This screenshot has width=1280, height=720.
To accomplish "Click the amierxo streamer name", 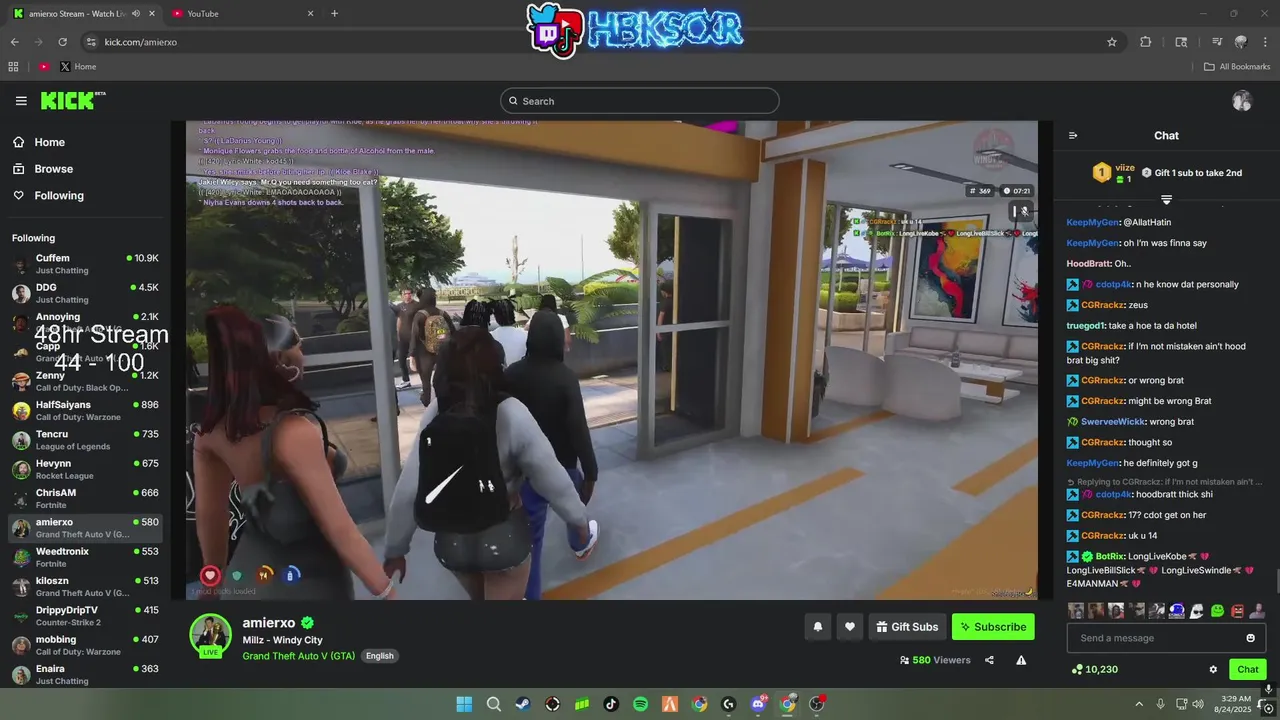I will [x=268, y=623].
